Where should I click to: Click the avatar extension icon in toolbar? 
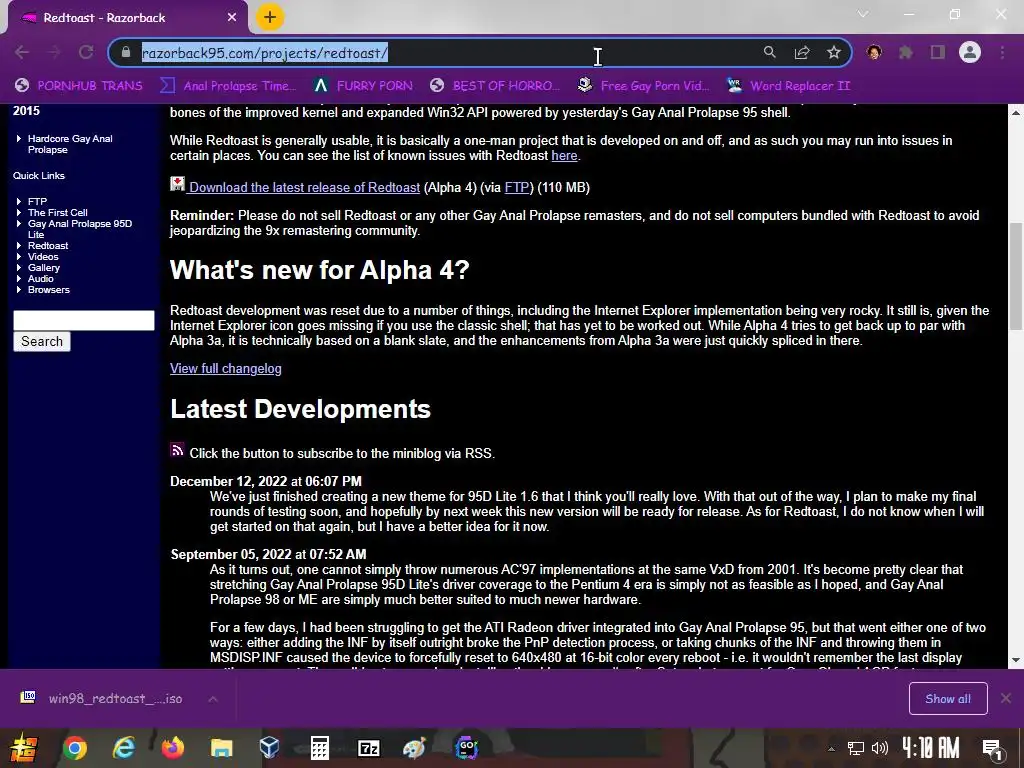[874, 52]
